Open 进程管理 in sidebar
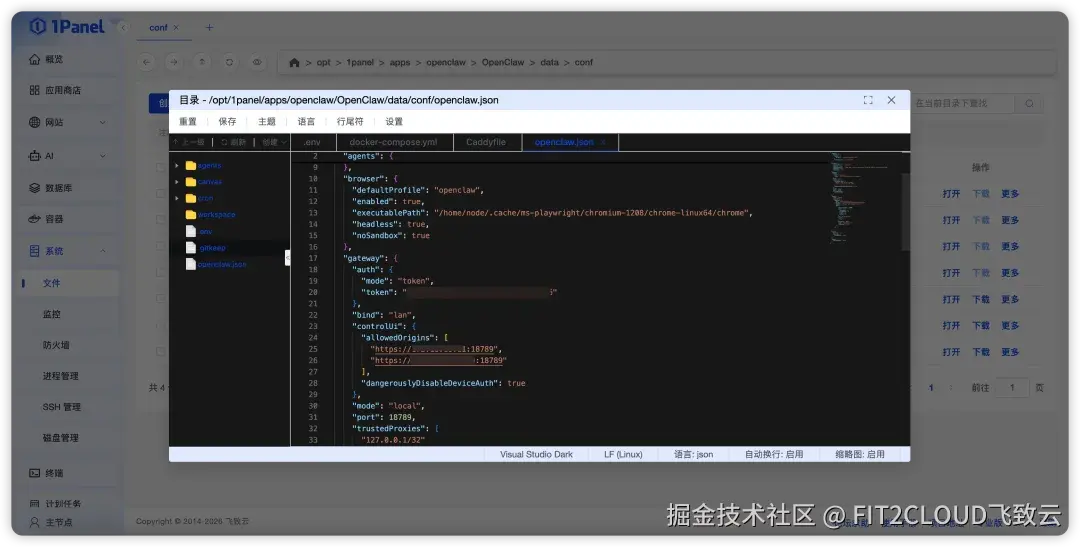Image resolution: width=1080 pixels, height=547 pixels. (61, 376)
